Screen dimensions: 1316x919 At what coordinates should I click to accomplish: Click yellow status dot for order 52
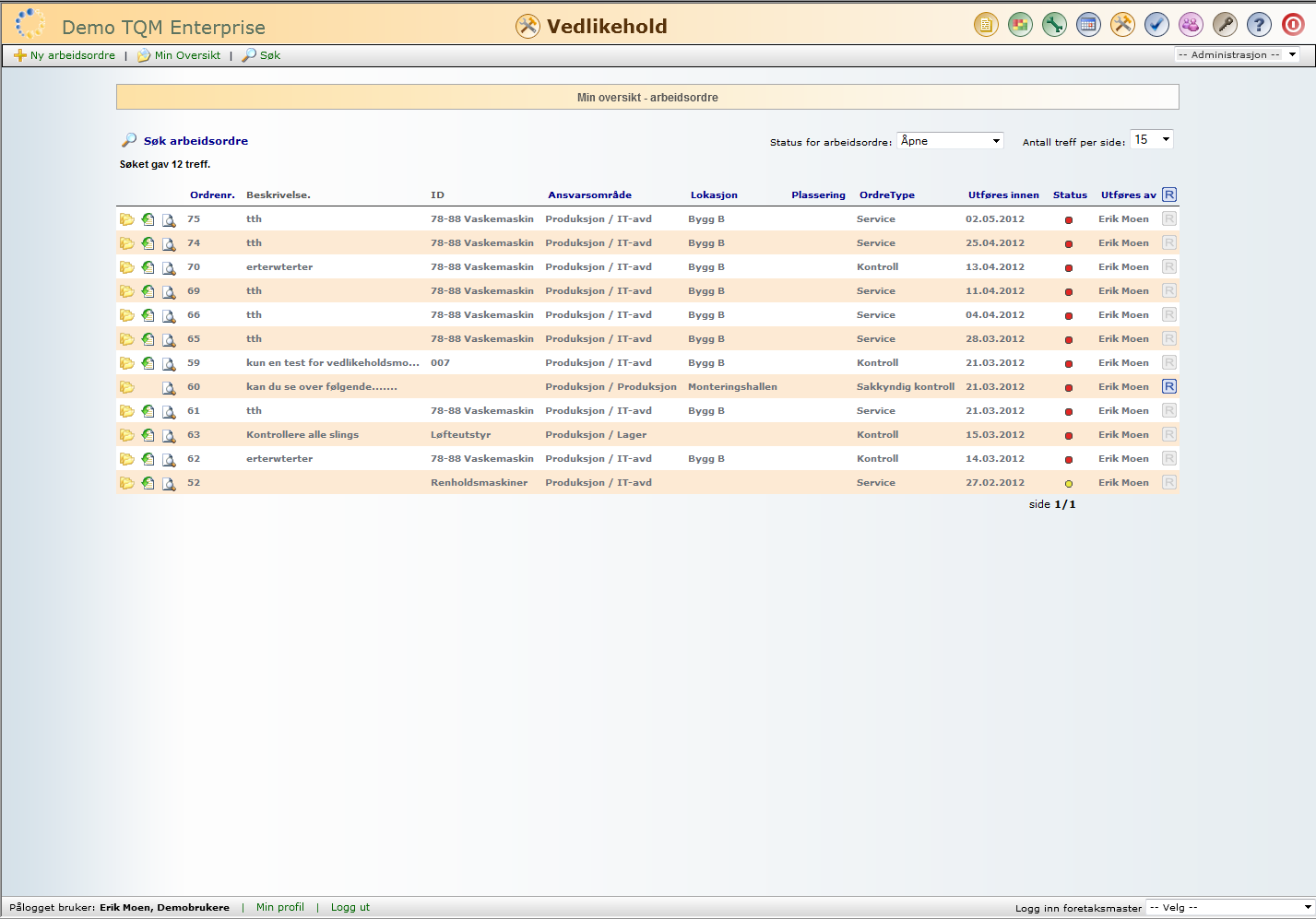tap(1069, 484)
